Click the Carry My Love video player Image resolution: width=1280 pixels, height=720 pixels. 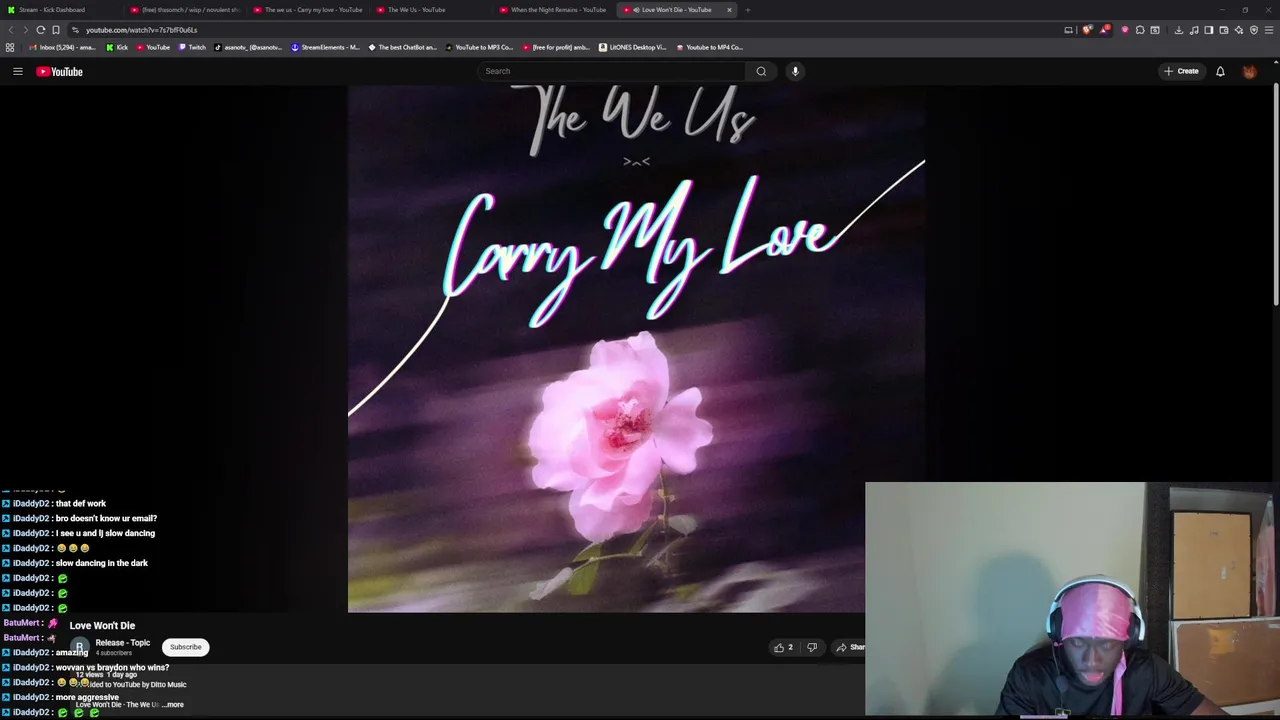pos(636,348)
